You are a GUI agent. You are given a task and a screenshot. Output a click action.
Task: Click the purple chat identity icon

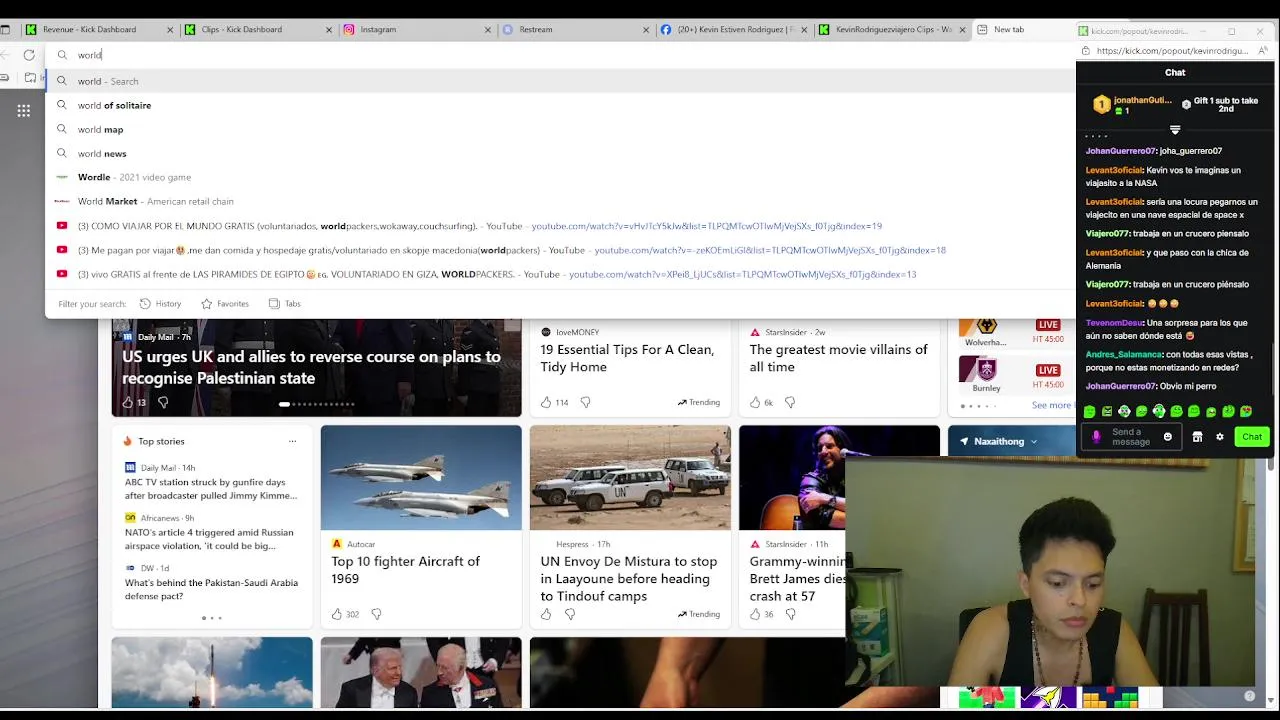click(1096, 437)
